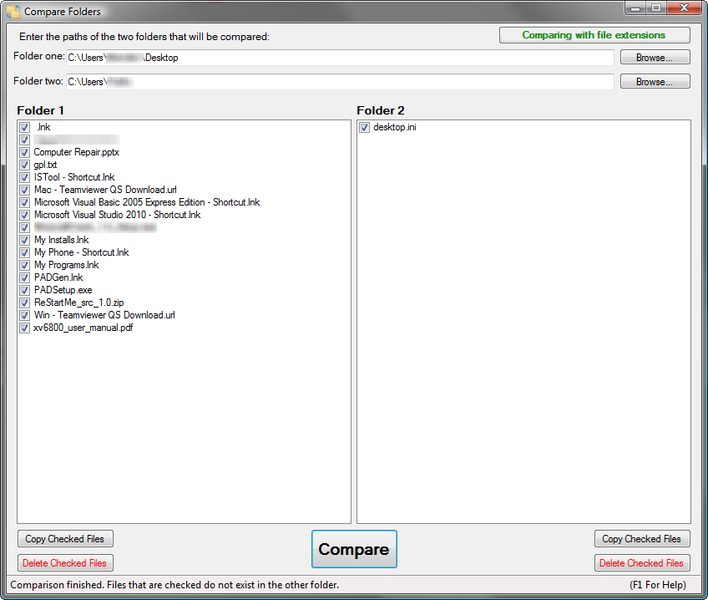Uncheck PADSetup.exe checkbox
The width and height of the screenshot is (708, 600).
click(x=25, y=290)
